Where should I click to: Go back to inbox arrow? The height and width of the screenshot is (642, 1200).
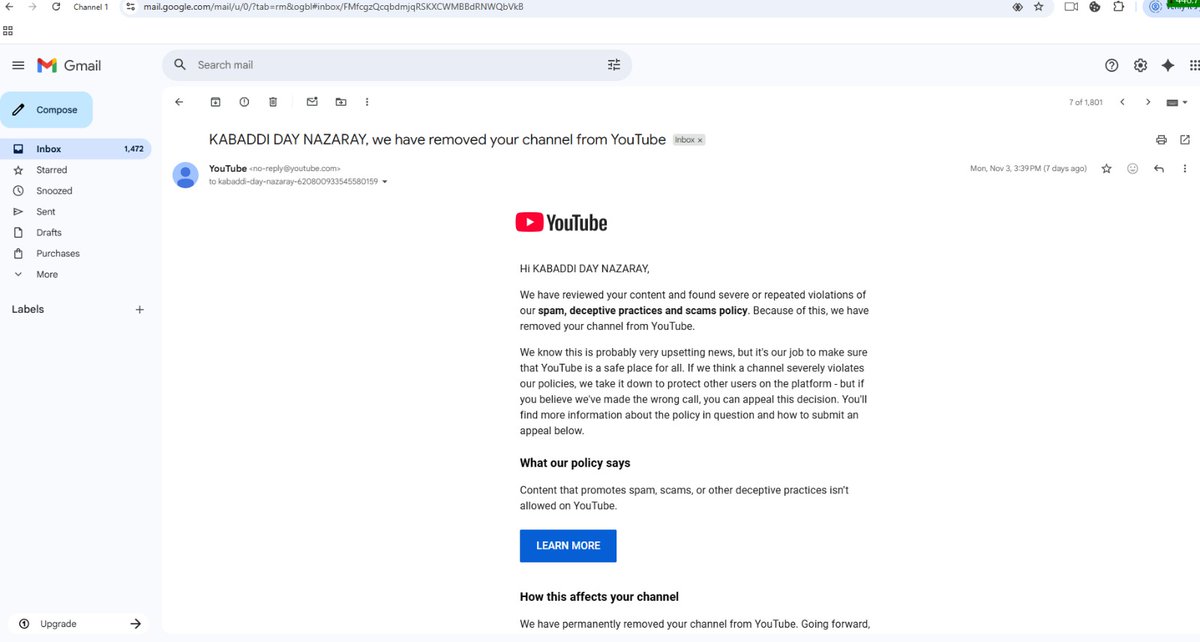(179, 102)
